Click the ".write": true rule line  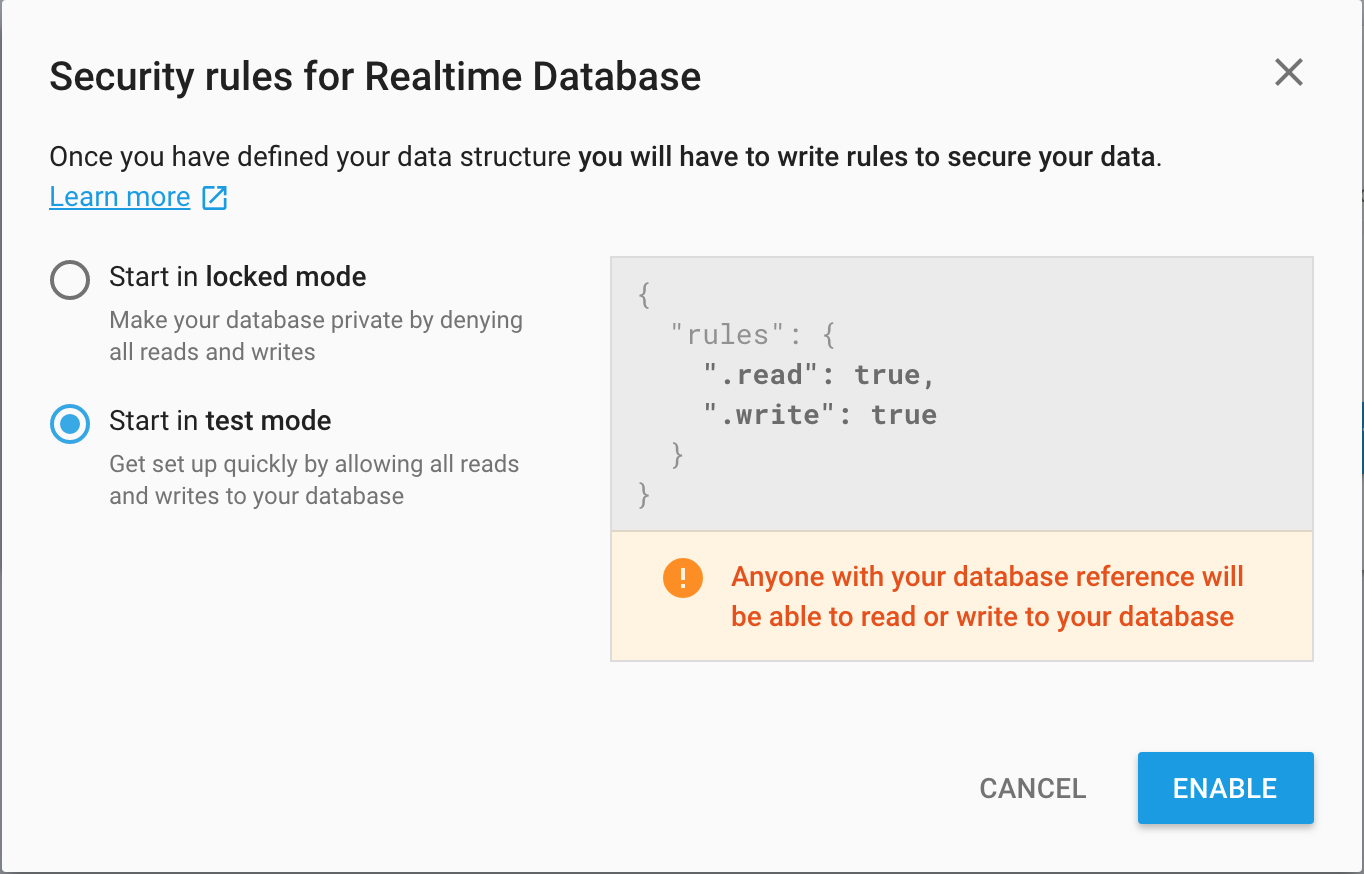coord(820,415)
